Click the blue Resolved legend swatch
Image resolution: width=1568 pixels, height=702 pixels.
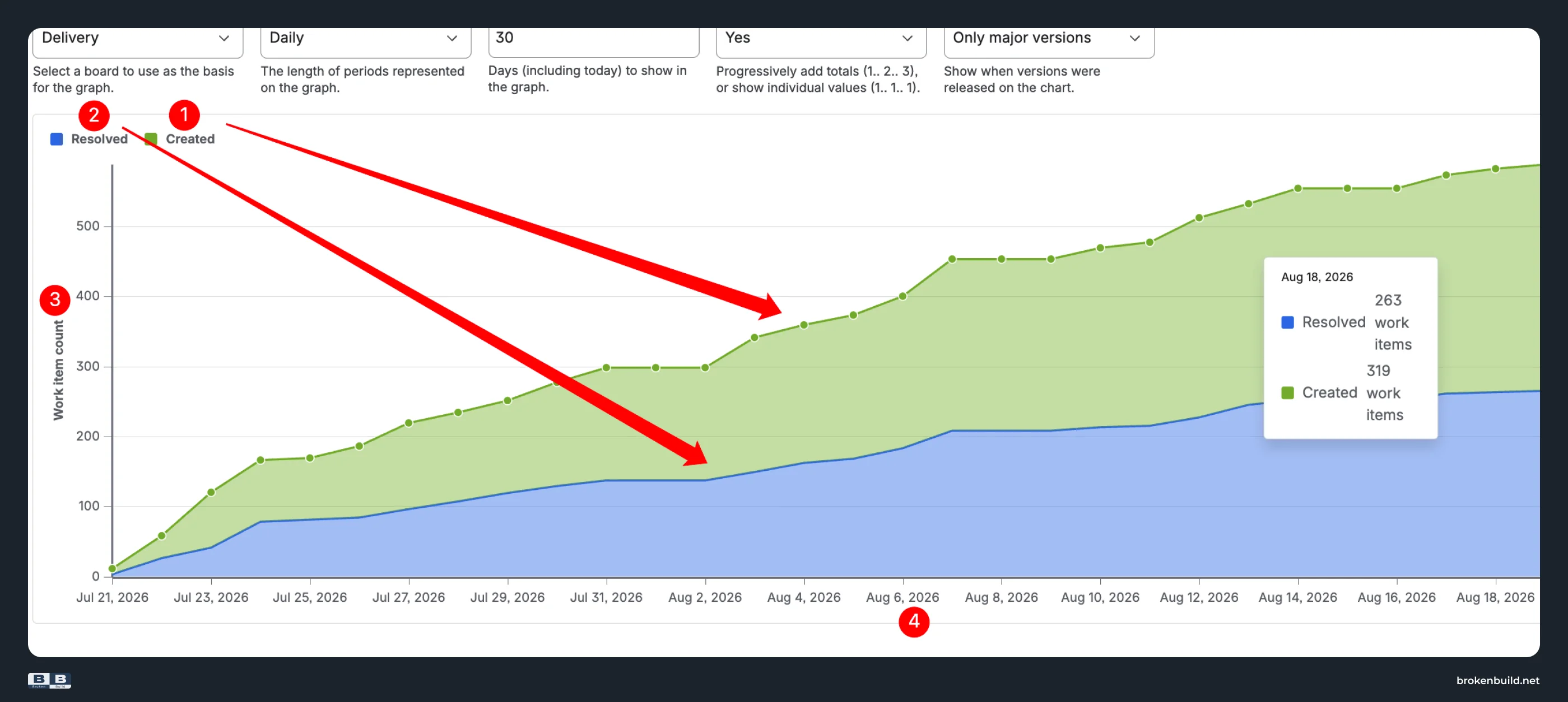[57, 139]
